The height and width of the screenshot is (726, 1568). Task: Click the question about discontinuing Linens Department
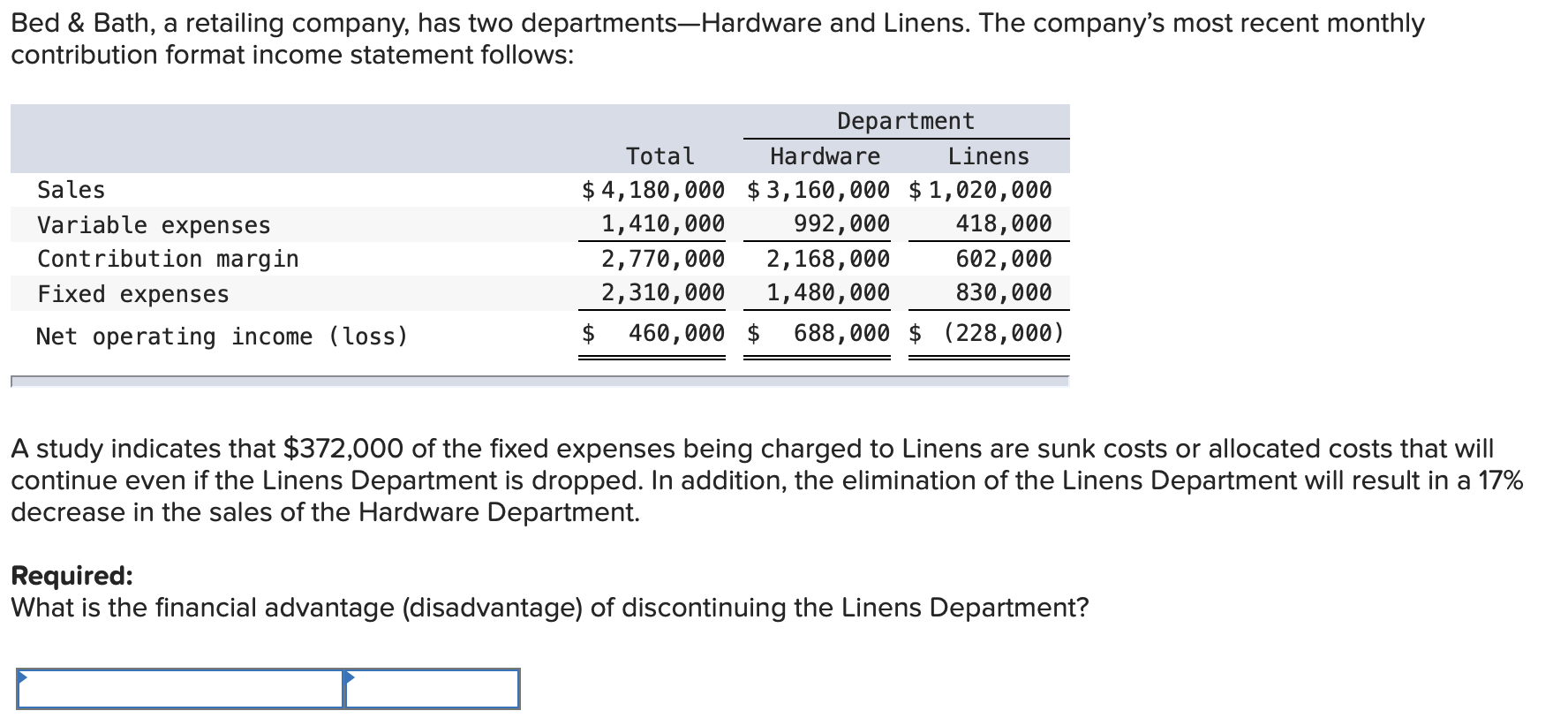pos(550,608)
